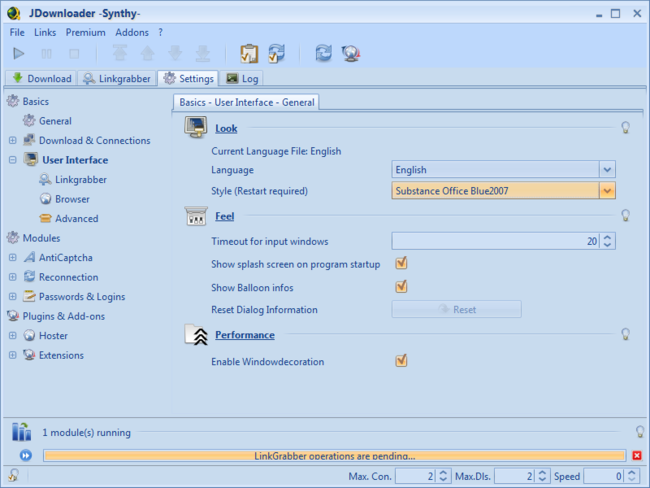Click the Timeout for input windows field
The height and width of the screenshot is (488, 650).
tap(495, 241)
